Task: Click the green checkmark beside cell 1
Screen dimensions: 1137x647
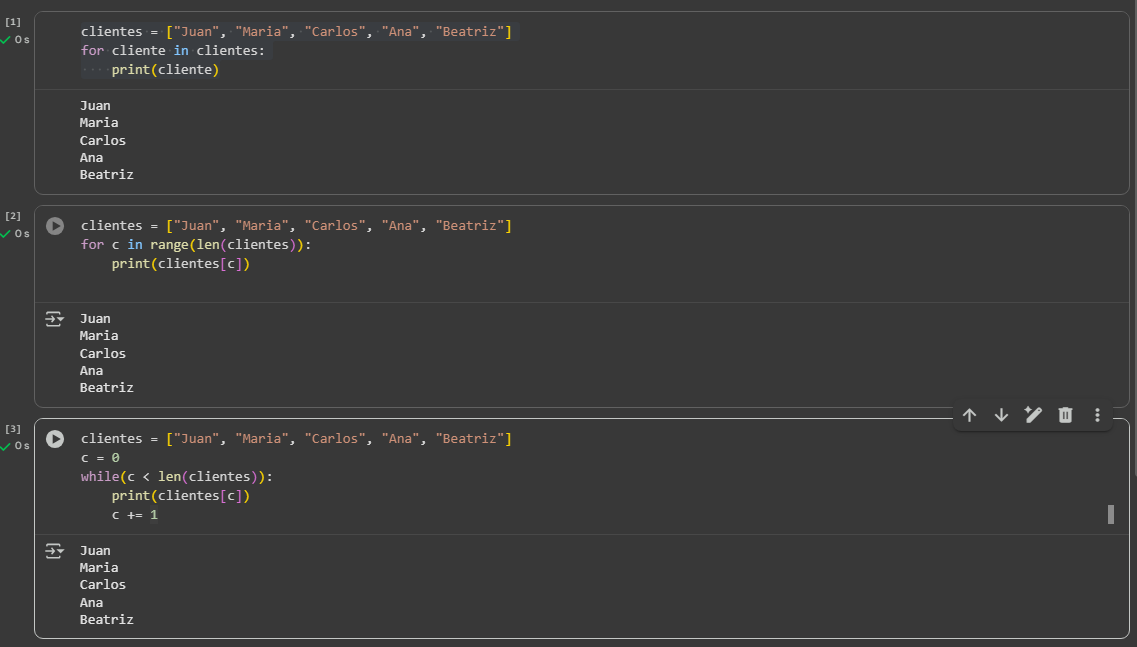Action: (6, 40)
